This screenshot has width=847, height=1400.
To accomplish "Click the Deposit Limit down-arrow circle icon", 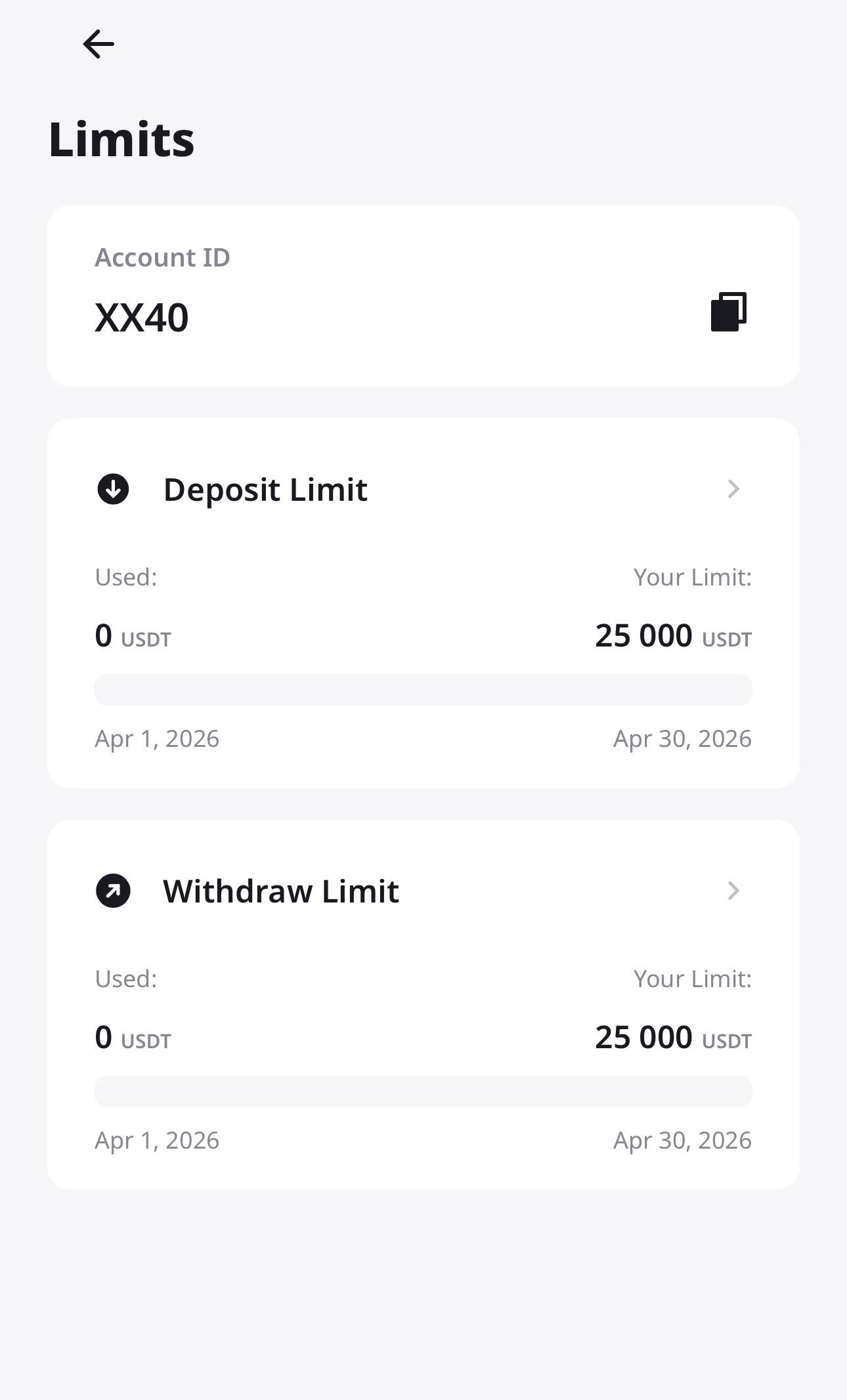I will [x=113, y=489].
